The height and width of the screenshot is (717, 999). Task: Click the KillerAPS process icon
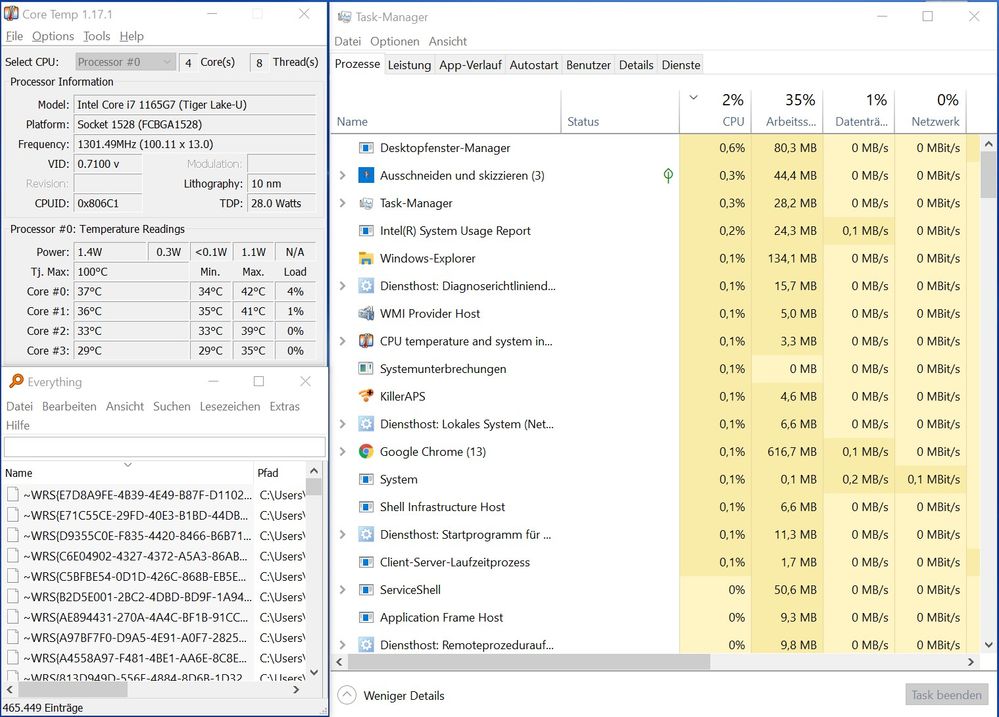tap(366, 396)
